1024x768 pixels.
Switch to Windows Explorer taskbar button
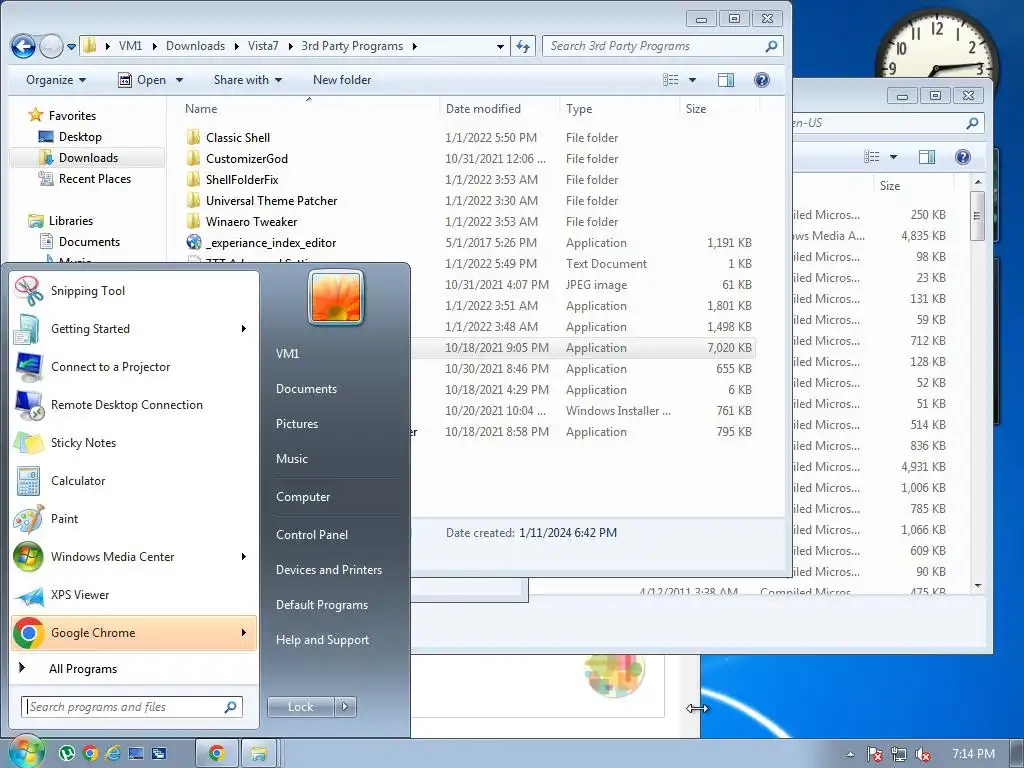259,753
